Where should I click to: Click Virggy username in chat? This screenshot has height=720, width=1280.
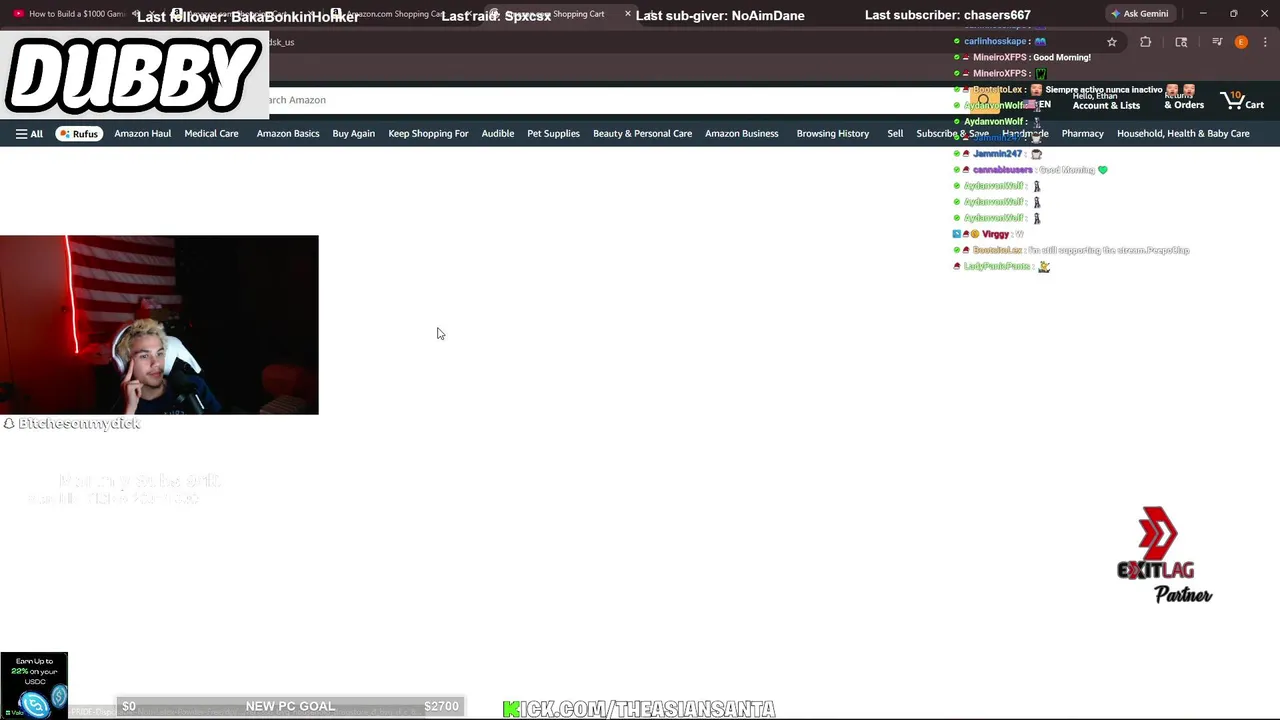pyautogui.click(x=995, y=234)
